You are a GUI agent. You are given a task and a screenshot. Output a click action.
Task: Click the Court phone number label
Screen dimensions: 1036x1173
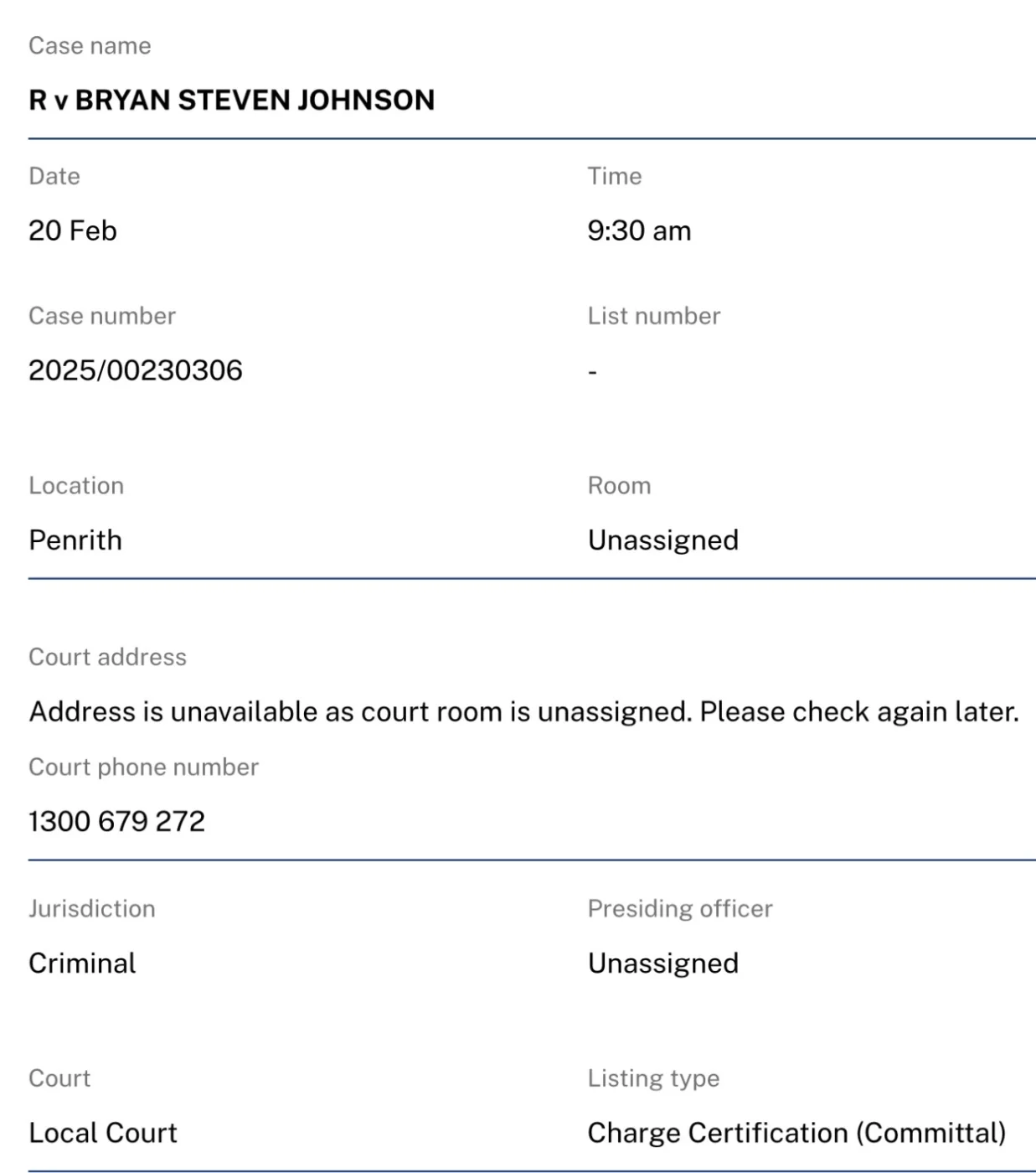[x=143, y=767]
